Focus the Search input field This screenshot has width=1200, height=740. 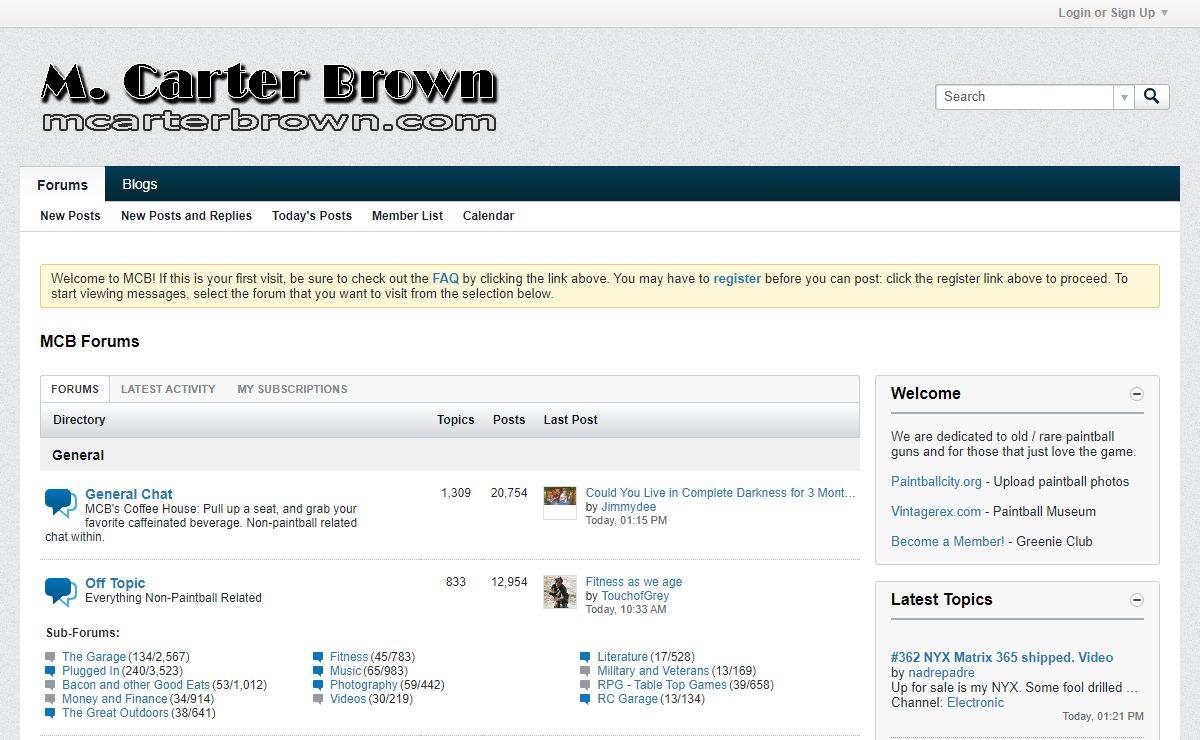(1024, 97)
